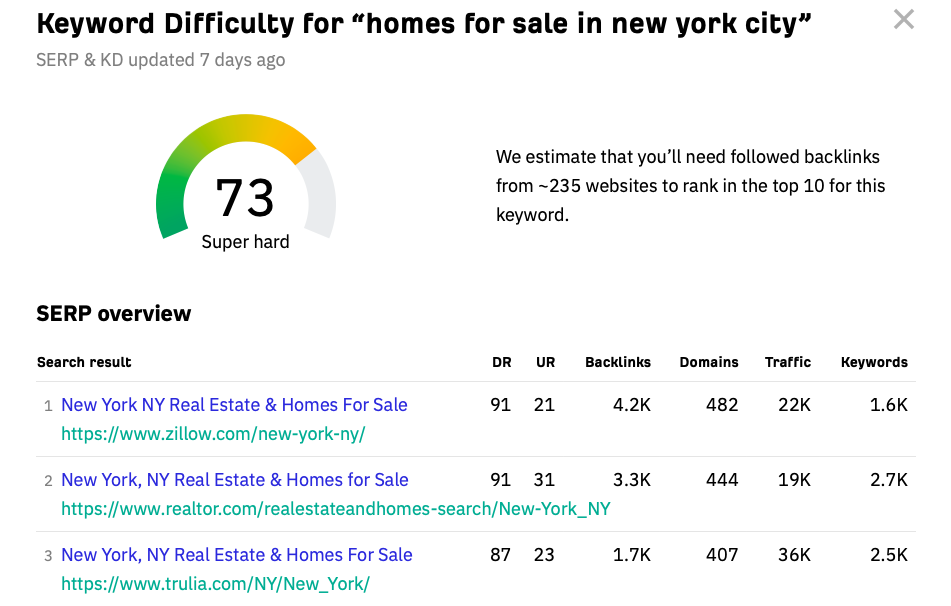Viewport: 951px width, 606px height.
Task: Click the UR column header
Action: click(545, 362)
